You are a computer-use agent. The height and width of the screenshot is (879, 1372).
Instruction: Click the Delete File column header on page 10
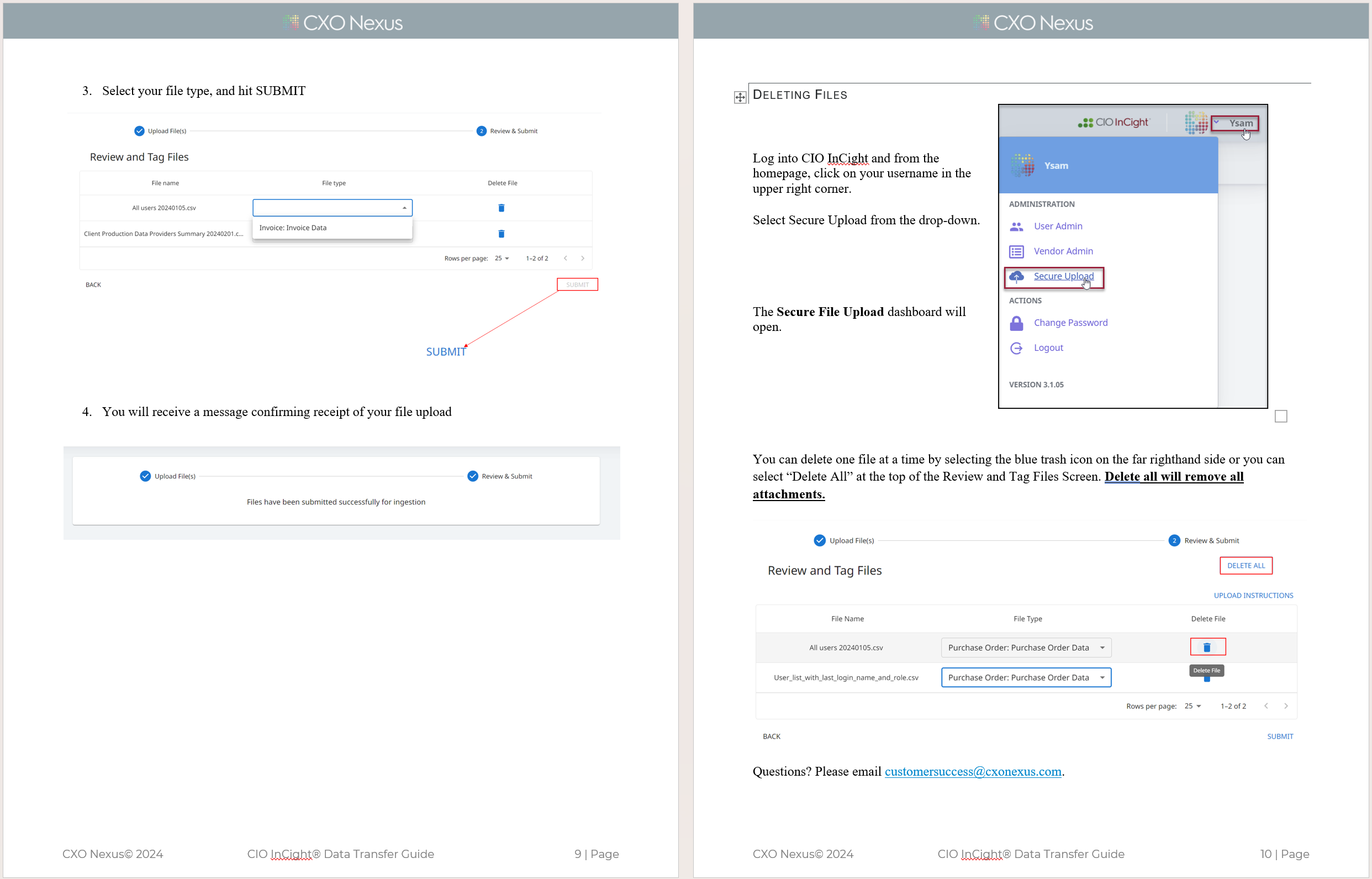[x=1208, y=619]
